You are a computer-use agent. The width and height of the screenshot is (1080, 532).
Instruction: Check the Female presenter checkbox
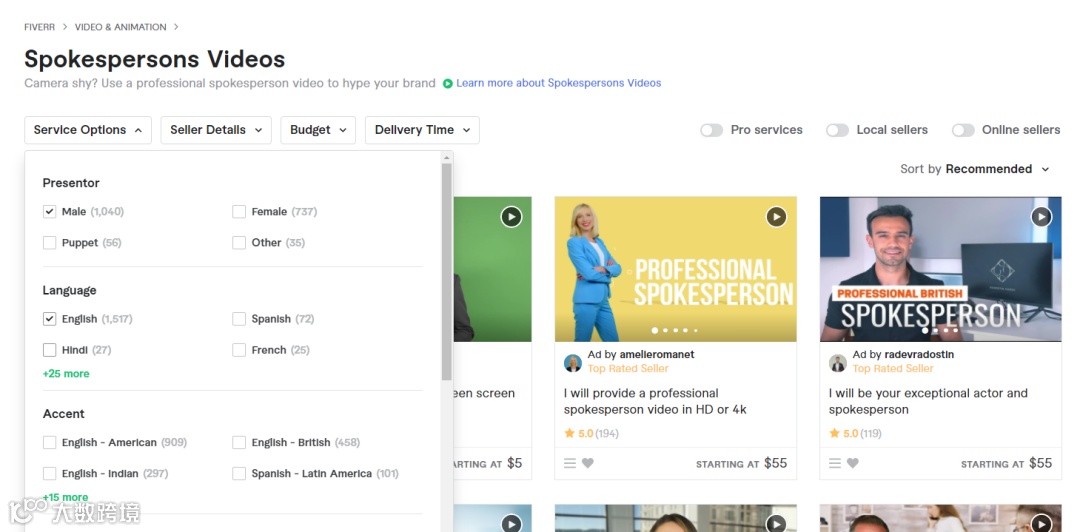pyautogui.click(x=239, y=212)
